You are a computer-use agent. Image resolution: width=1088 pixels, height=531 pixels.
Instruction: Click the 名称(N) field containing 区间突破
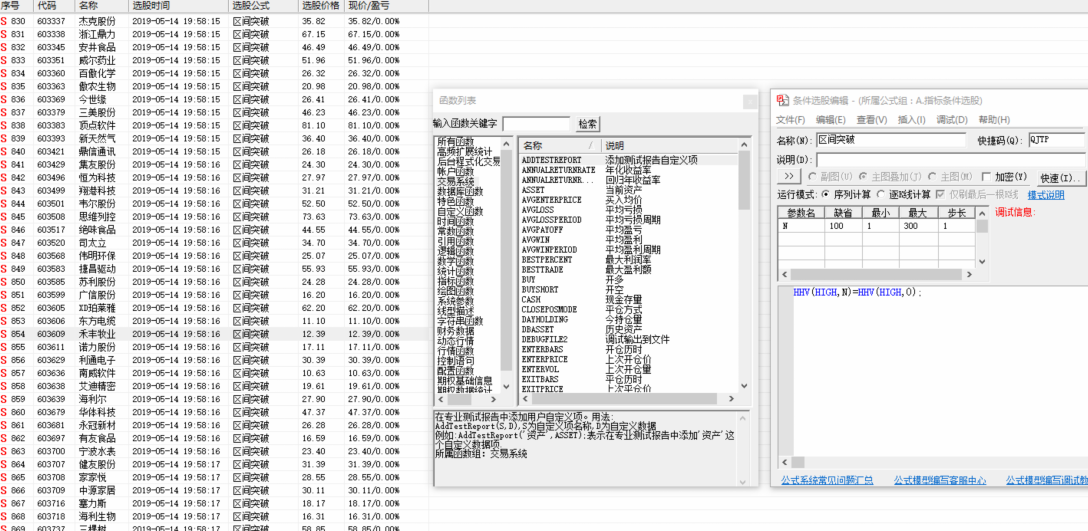click(x=890, y=140)
